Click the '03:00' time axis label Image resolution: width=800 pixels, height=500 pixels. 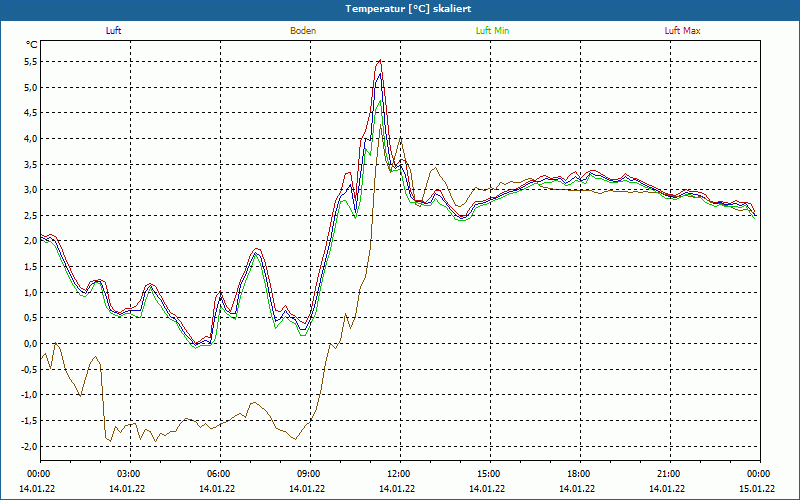pos(130,474)
